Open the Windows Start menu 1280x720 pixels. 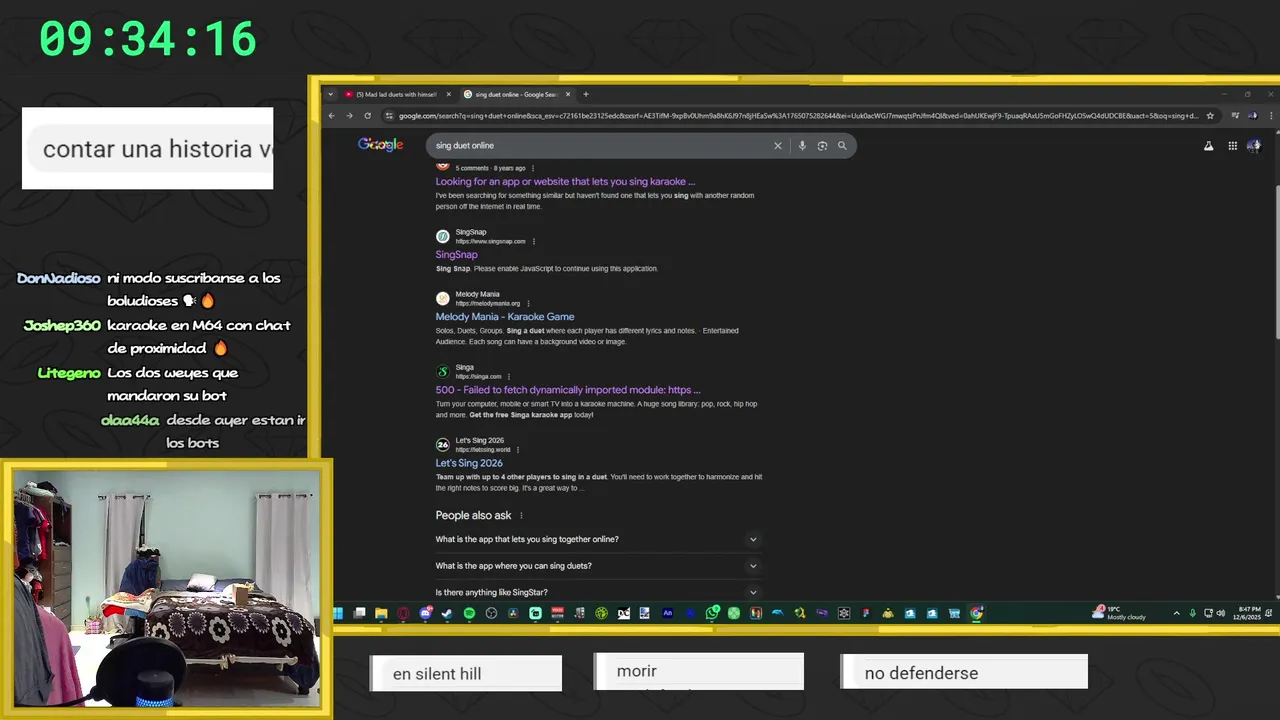point(338,613)
